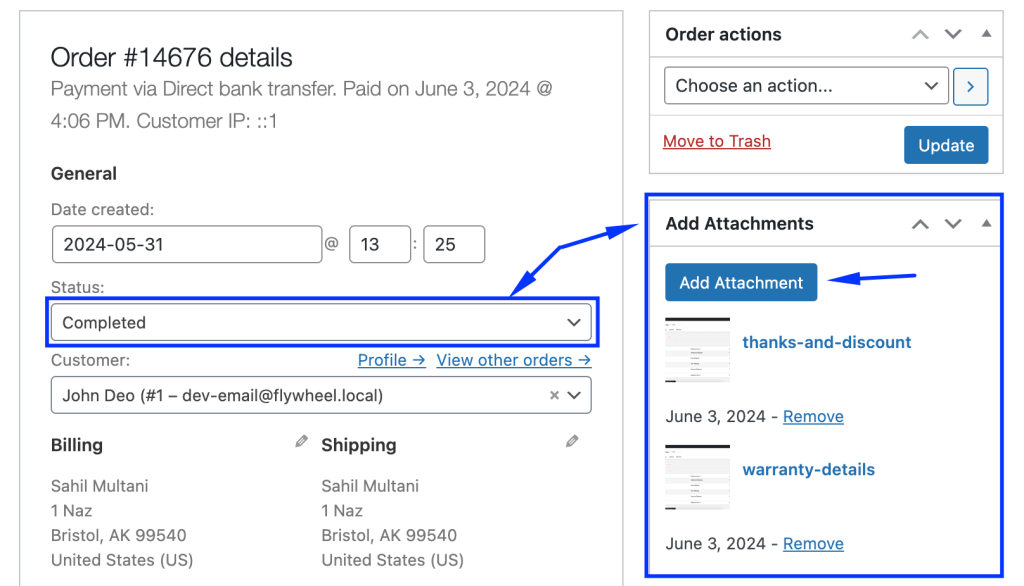Move Add Attachments panel up
1024x586 pixels.
(x=920, y=224)
